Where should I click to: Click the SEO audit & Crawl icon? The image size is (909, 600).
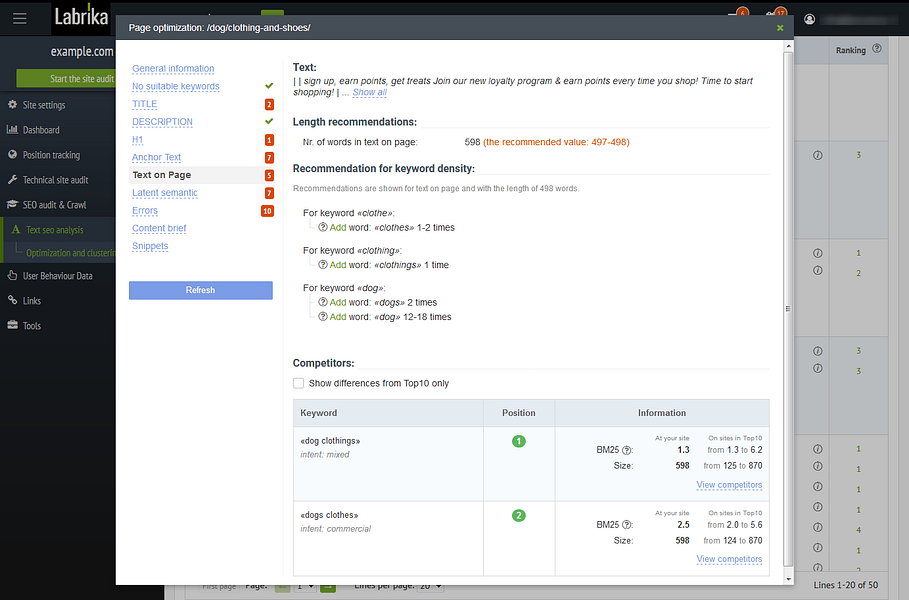[12, 205]
